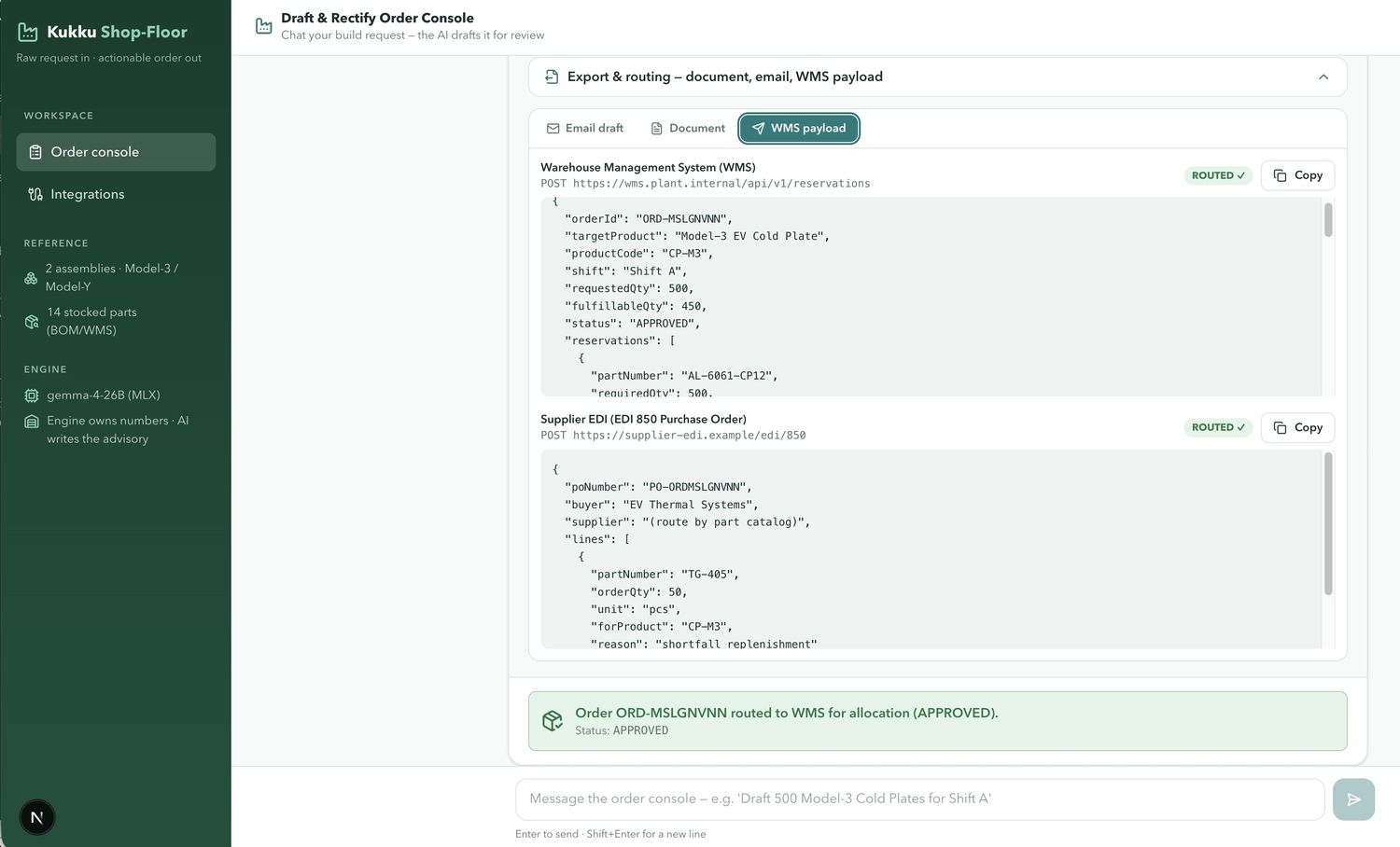Click the 'Supplier EDI (EDI 850 Purchase Order)' heading

tap(643, 420)
